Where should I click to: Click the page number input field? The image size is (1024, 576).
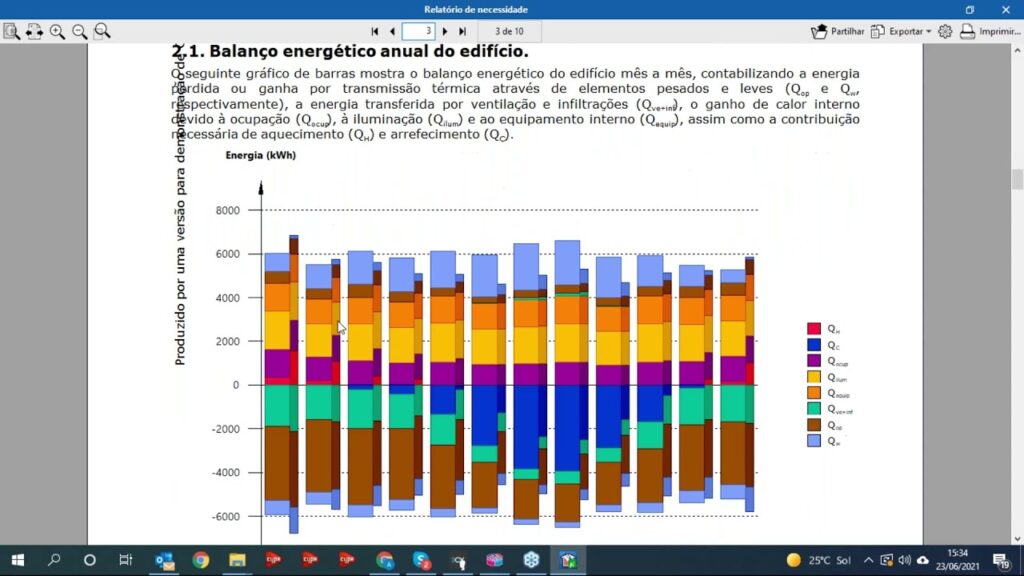pyautogui.click(x=418, y=31)
